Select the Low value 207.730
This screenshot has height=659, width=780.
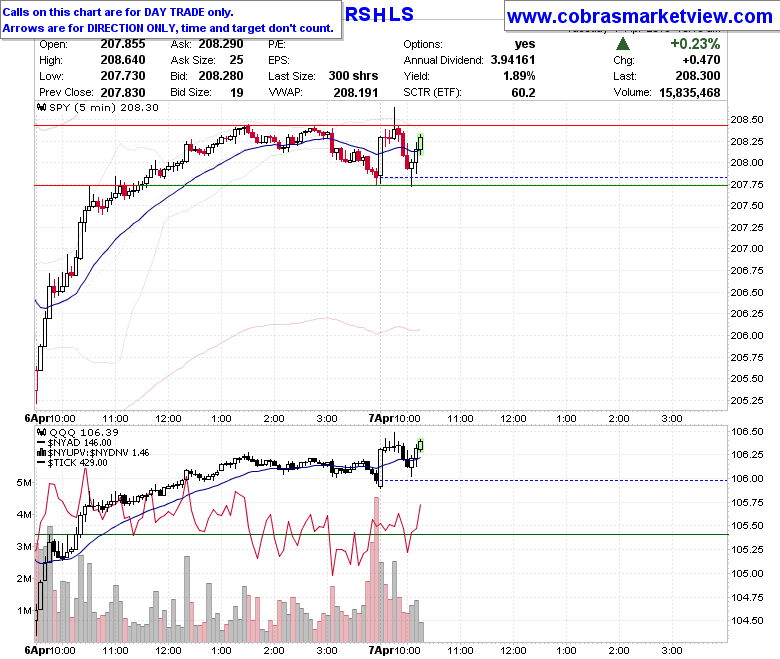pos(123,76)
